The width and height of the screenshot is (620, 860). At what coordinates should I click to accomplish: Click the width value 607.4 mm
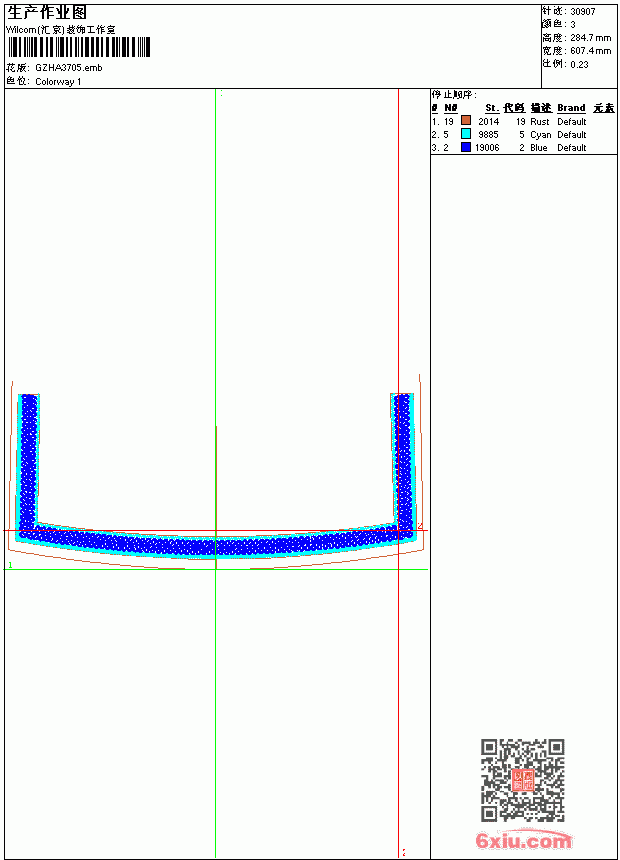pyautogui.click(x=590, y=51)
